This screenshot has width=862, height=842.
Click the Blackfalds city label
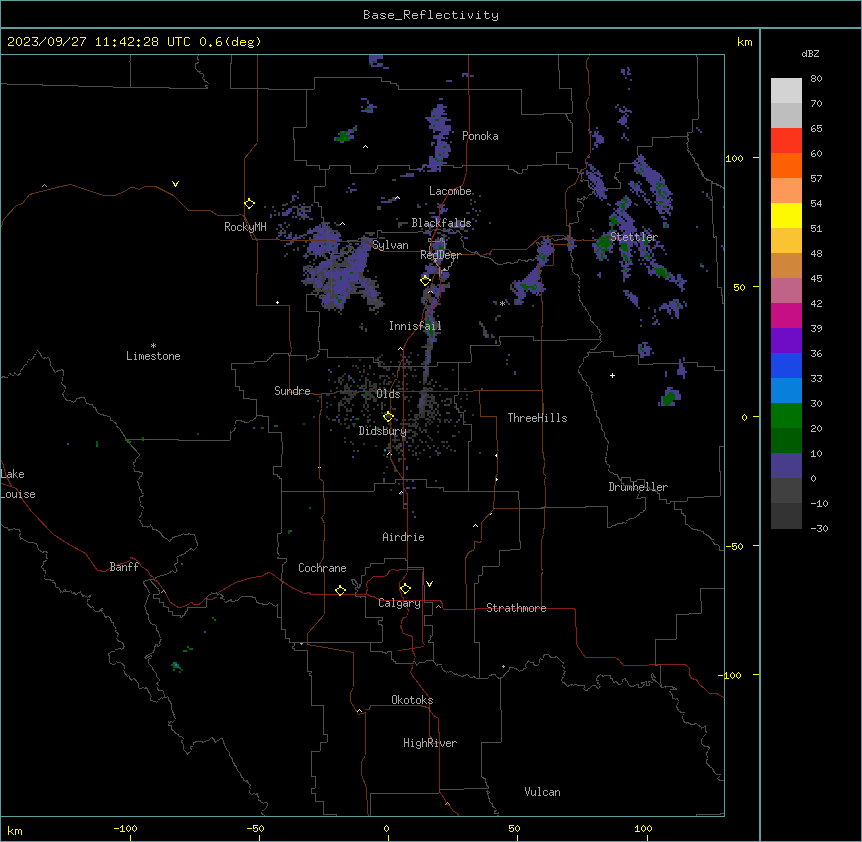pyautogui.click(x=441, y=223)
